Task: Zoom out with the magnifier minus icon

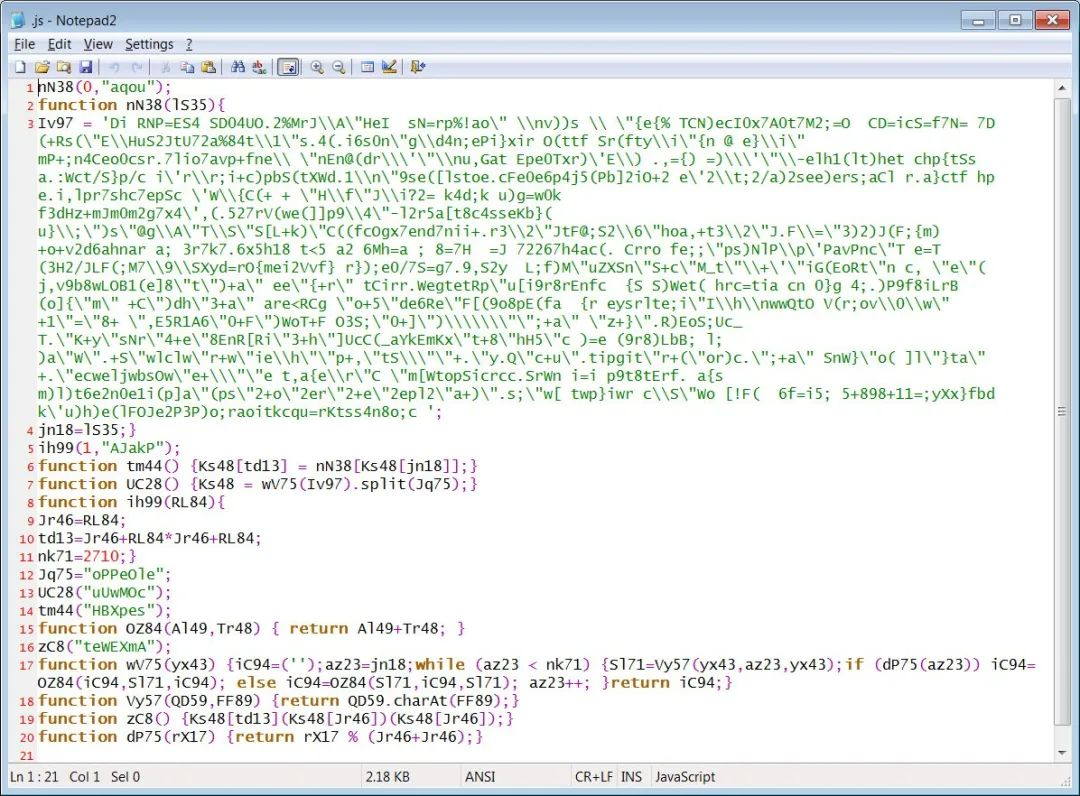Action: [338, 67]
